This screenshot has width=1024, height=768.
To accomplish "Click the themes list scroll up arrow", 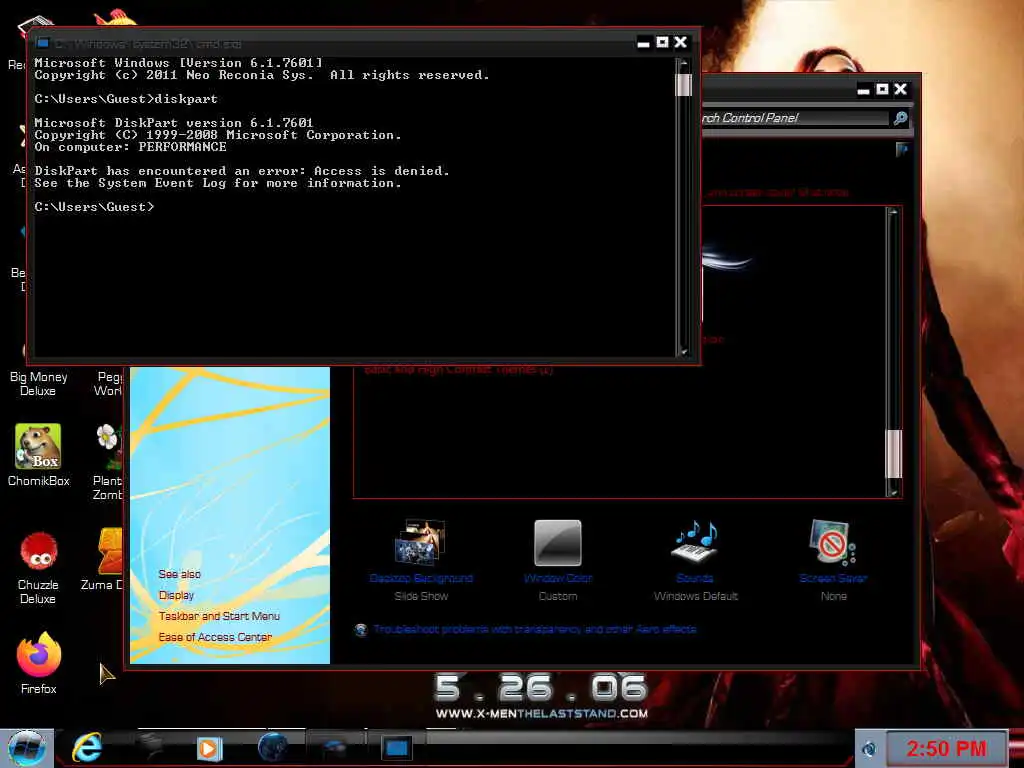I will coord(893,213).
